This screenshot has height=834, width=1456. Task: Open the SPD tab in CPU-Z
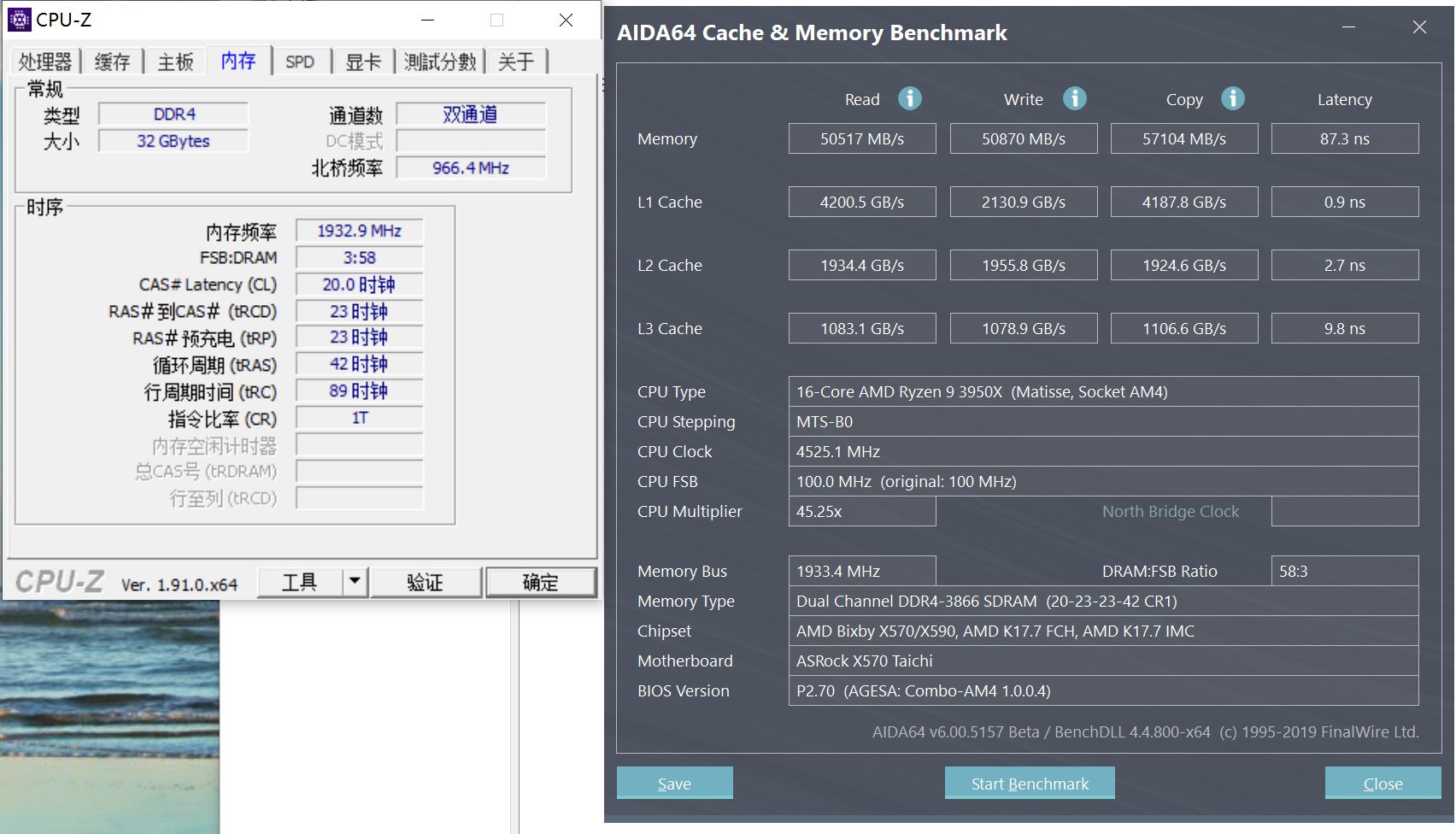click(x=301, y=61)
